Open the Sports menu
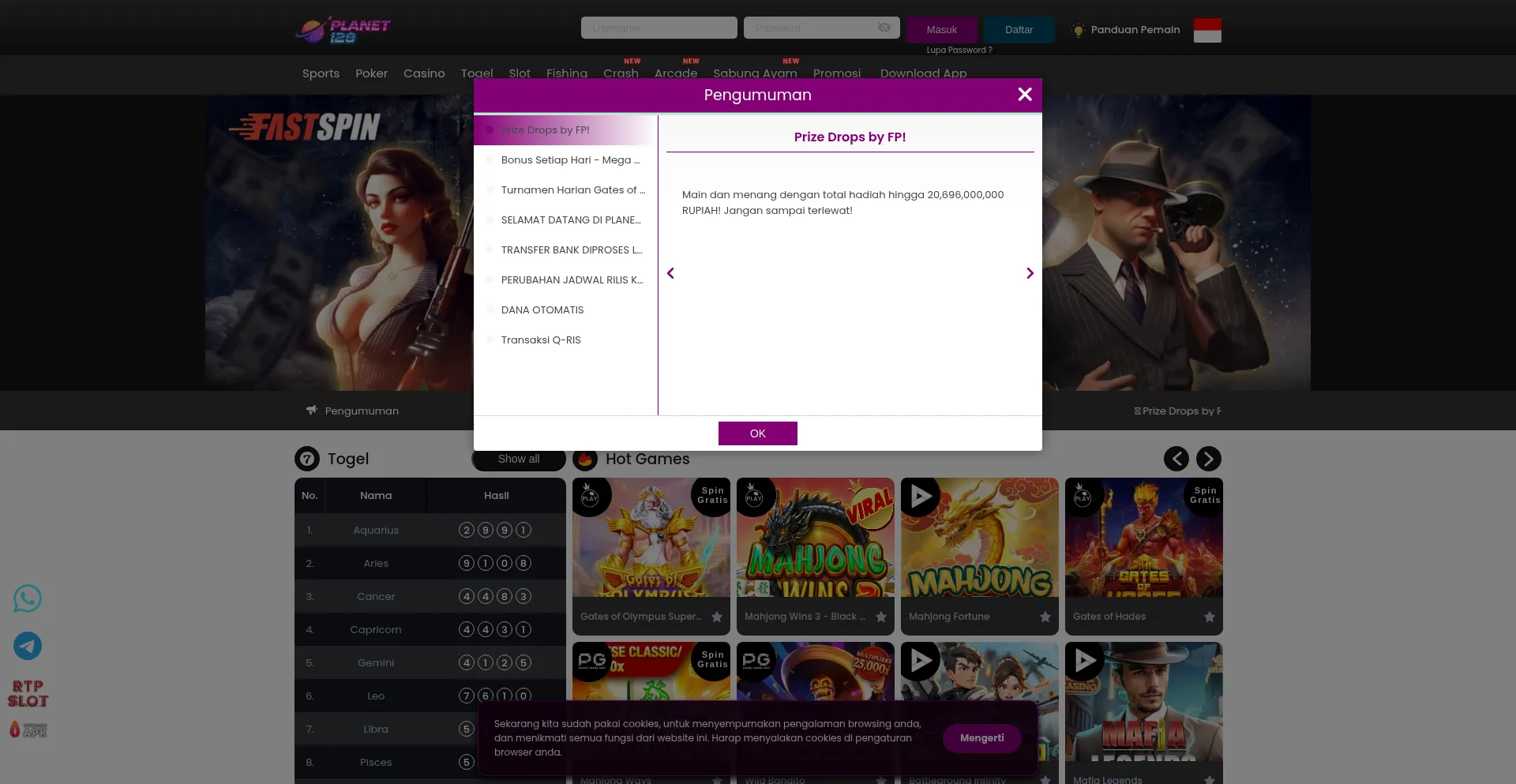Screen dimensions: 1516x784 [321, 73]
